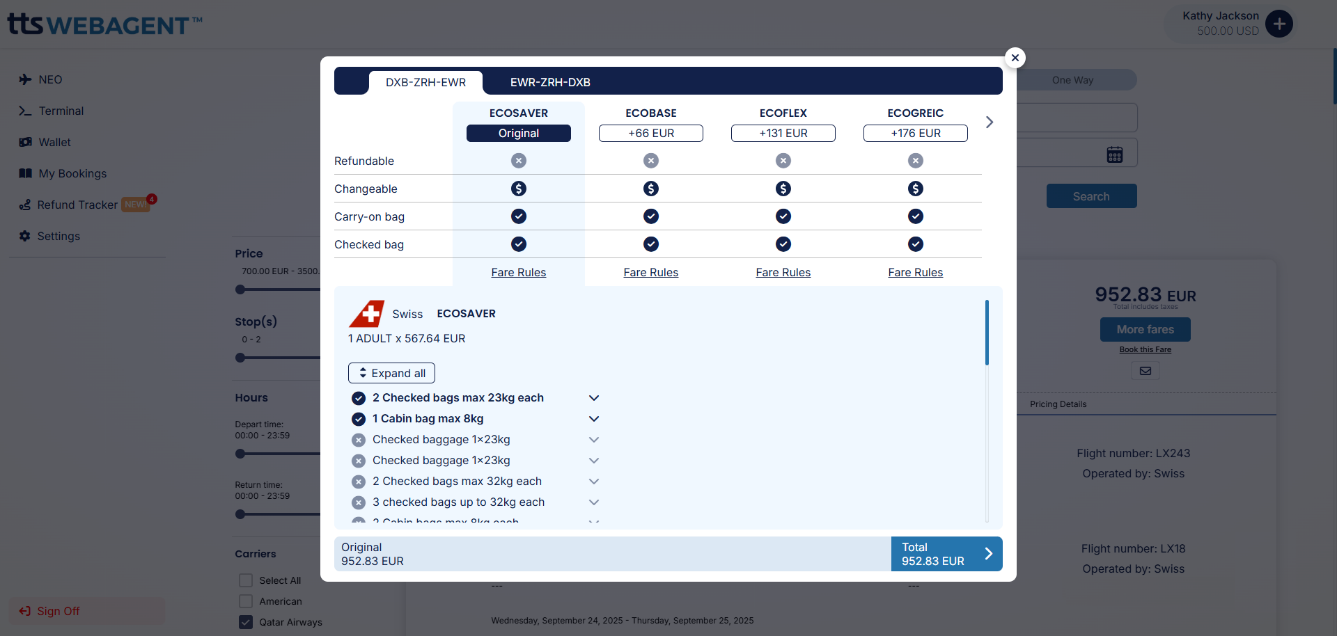This screenshot has width=1337, height=636.
Task: Select the ECOSAVER Original fare
Action: (518, 133)
